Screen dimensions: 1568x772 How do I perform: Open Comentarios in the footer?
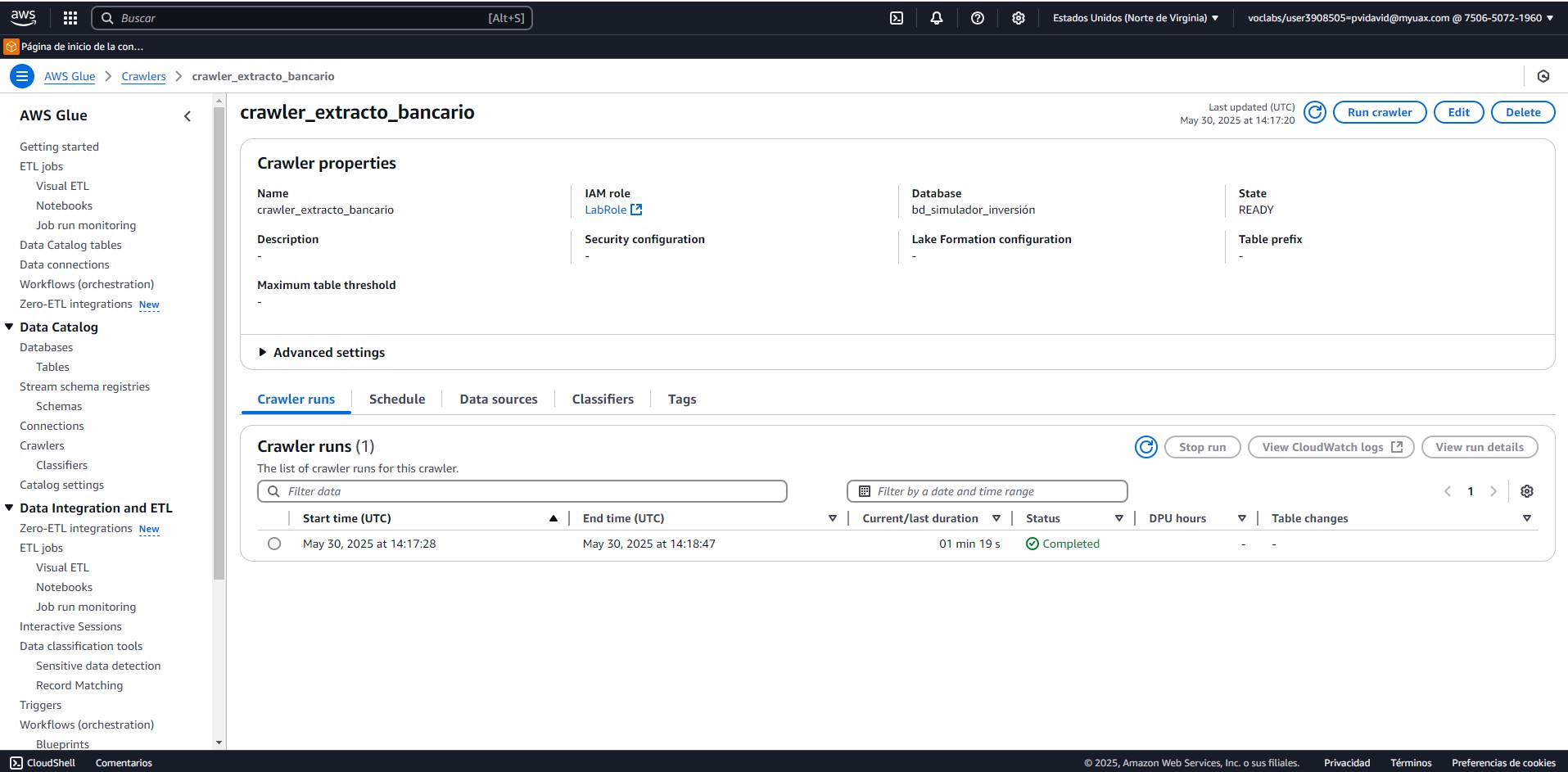tap(124, 762)
